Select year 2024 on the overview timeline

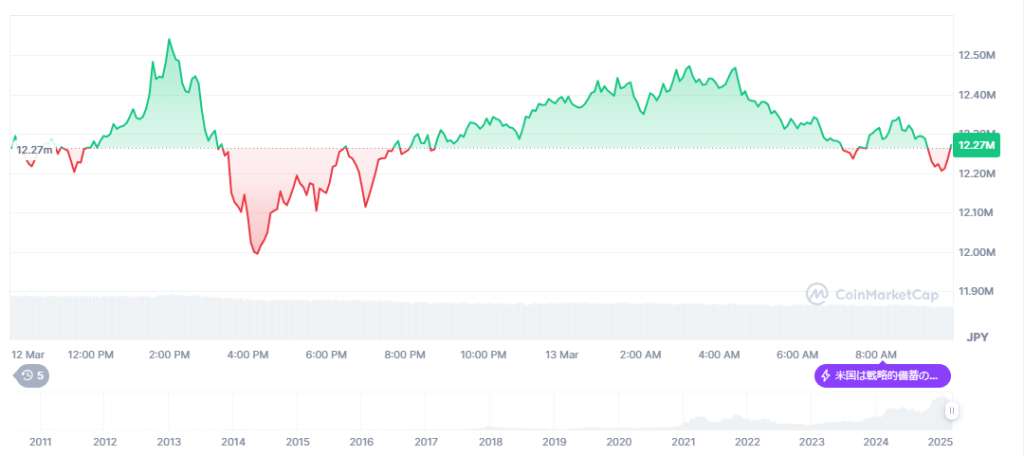(x=876, y=441)
